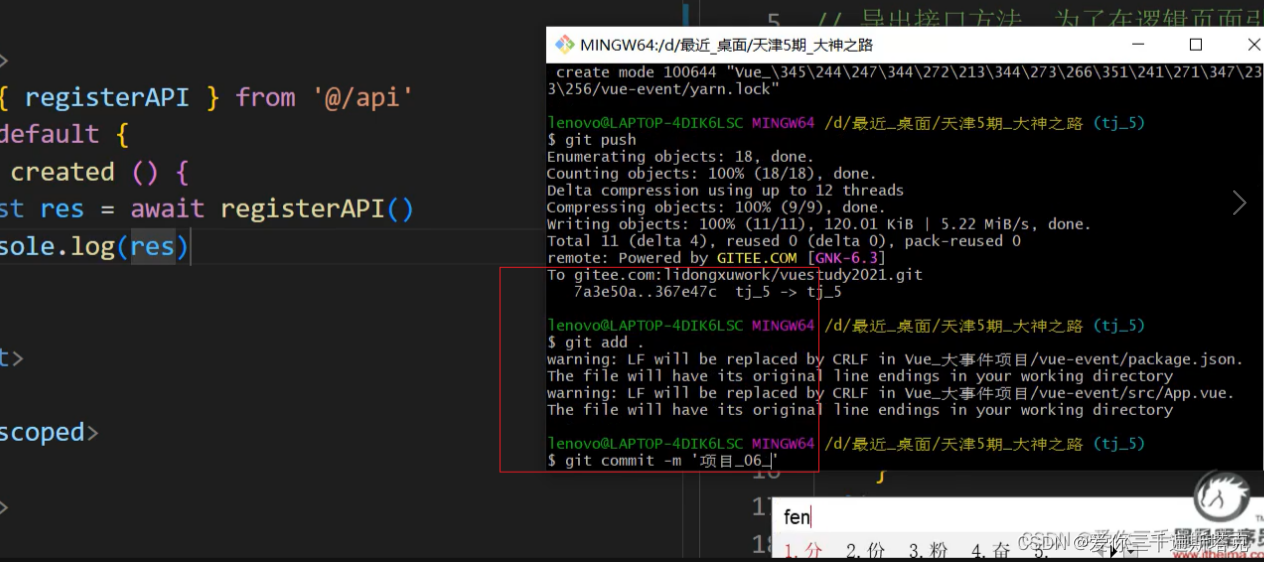Pick IME candidate 1 分

pos(802,549)
